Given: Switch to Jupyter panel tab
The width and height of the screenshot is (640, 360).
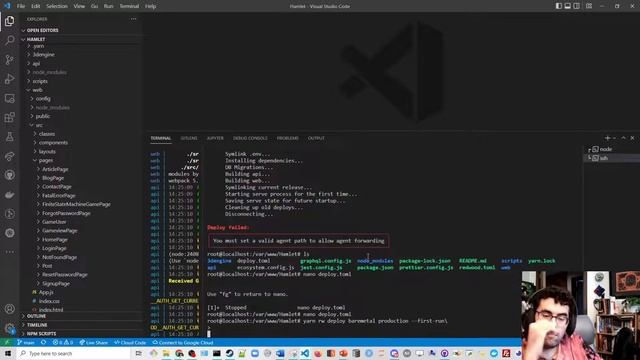Looking at the screenshot, I should 215,138.
